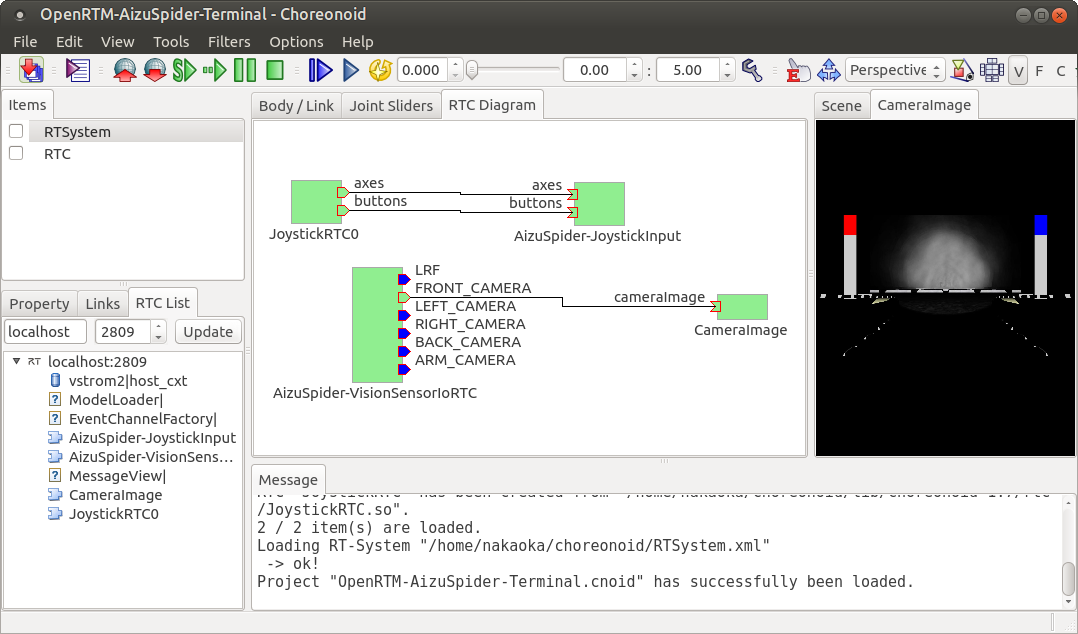Click the localhost input field
This screenshot has height=634, width=1078.
45,331
